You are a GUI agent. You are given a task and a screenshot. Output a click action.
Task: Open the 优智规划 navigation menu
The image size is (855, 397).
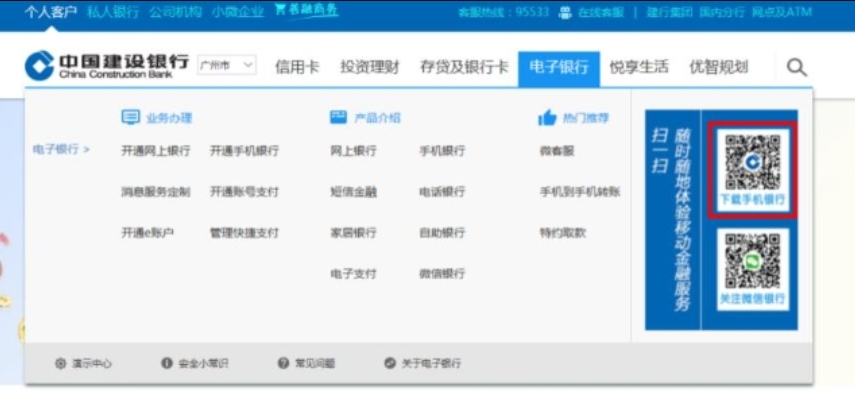[718, 67]
